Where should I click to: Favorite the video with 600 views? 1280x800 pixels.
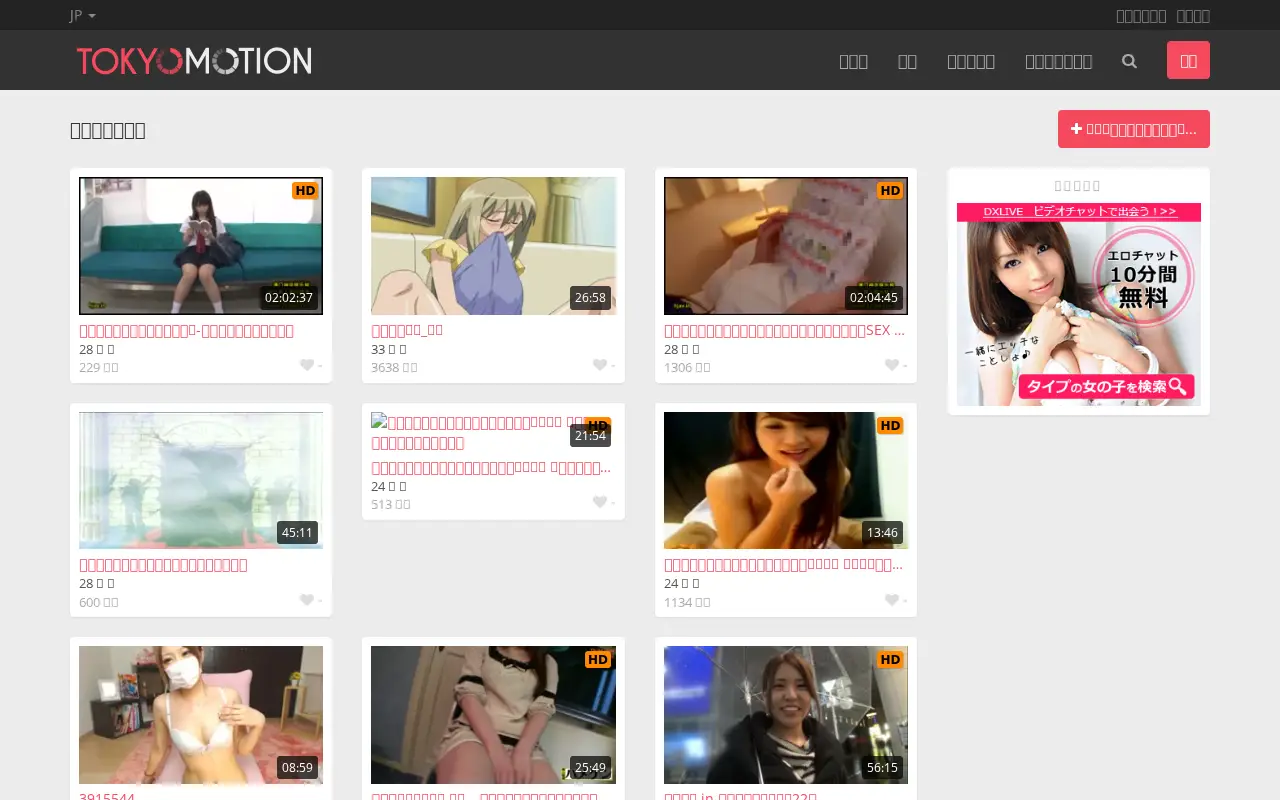tap(307, 600)
